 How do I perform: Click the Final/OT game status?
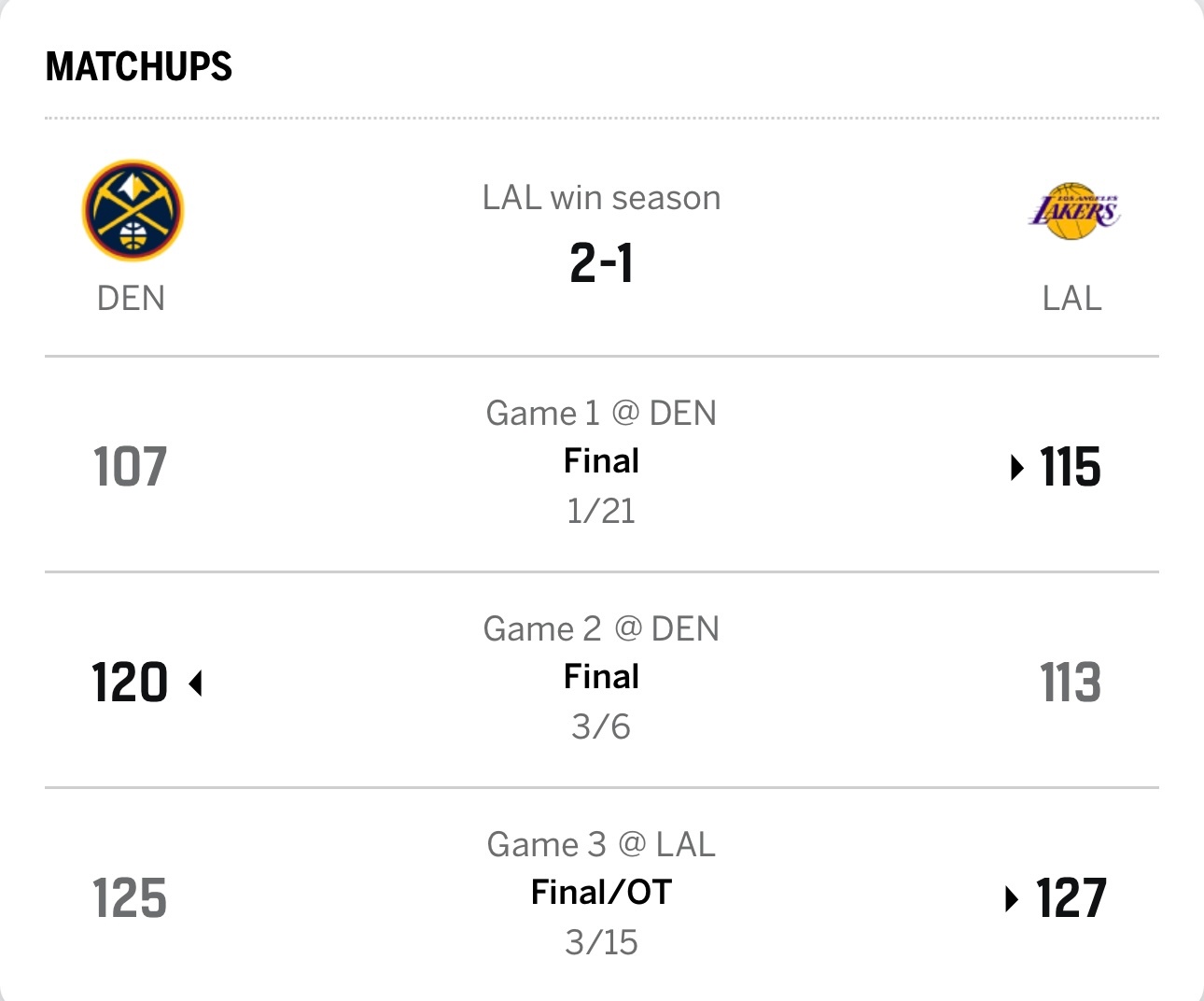pyautogui.click(x=601, y=893)
